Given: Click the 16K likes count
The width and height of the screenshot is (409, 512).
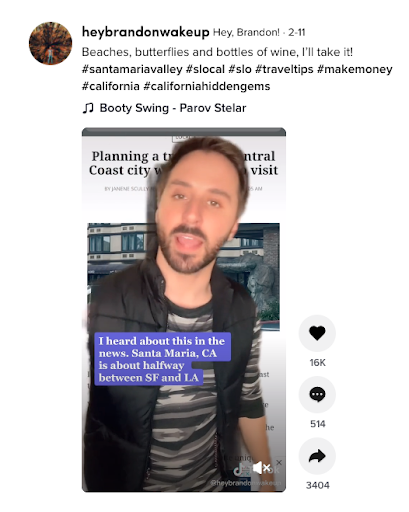Looking at the screenshot, I should 317,363.
